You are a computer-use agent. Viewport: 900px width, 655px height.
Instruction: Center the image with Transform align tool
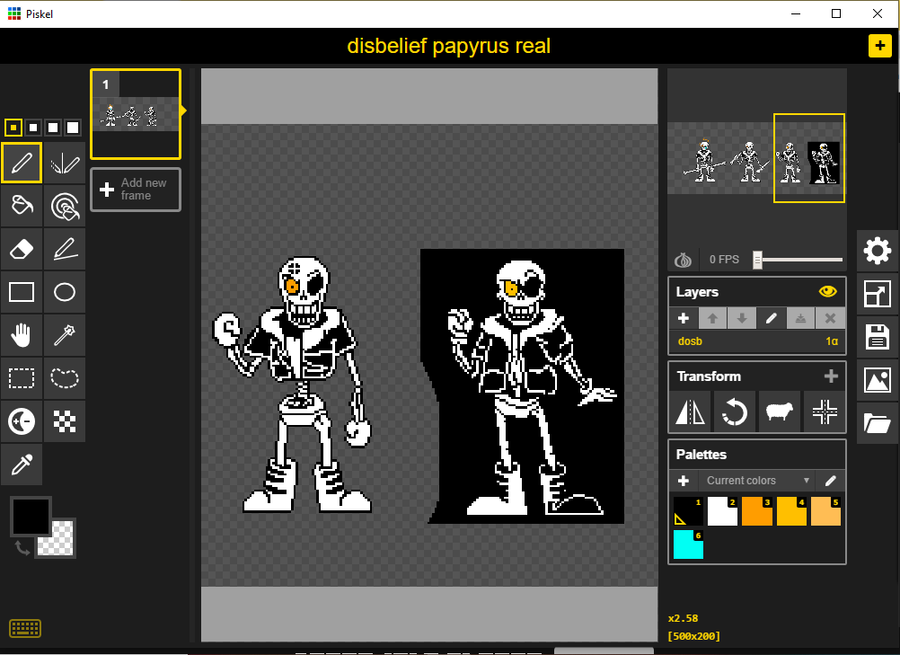click(824, 412)
